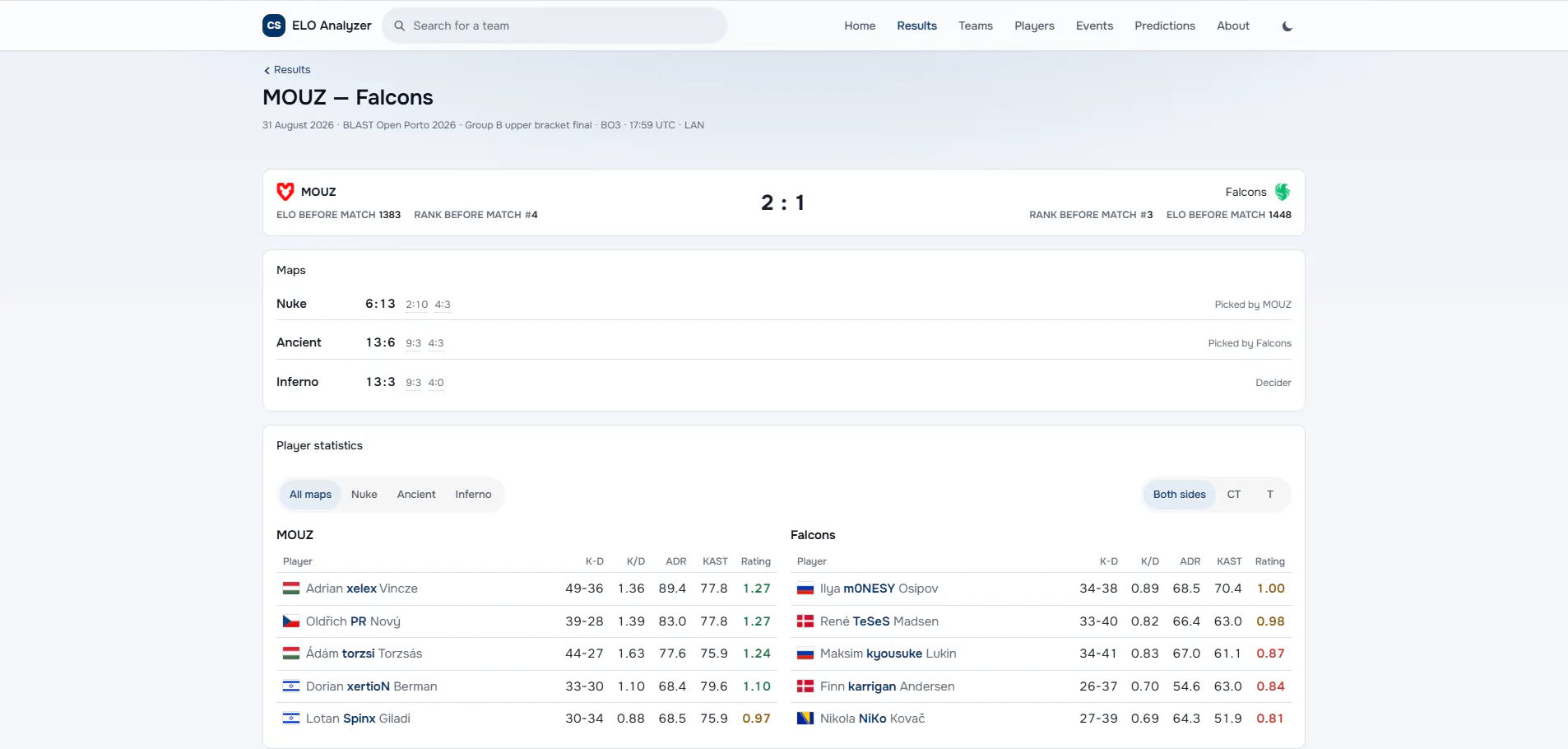
Task: Click m0NESY rating value 1.00
Action: pyautogui.click(x=1271, y=588)
